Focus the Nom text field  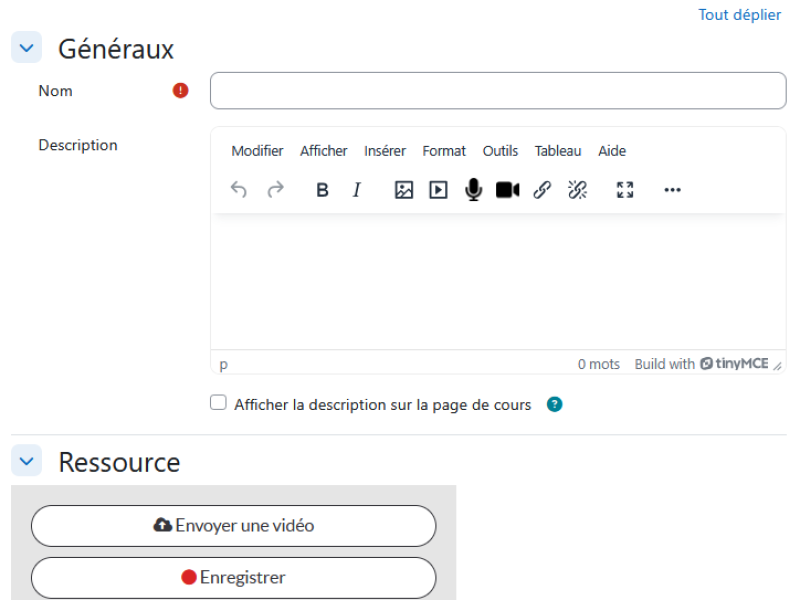(498, 91)
